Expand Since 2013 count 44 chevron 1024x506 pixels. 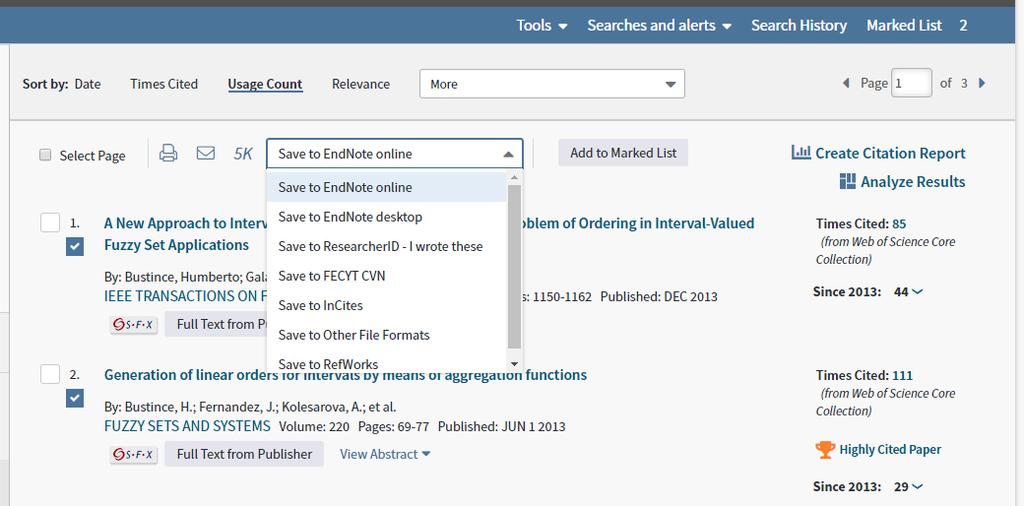point(917,292)
